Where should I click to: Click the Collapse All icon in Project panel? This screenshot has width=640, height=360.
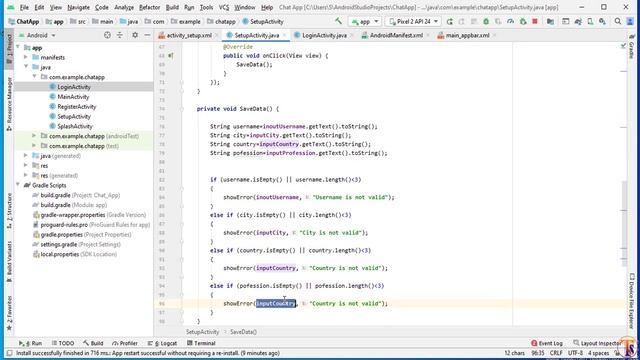[120, 36]
